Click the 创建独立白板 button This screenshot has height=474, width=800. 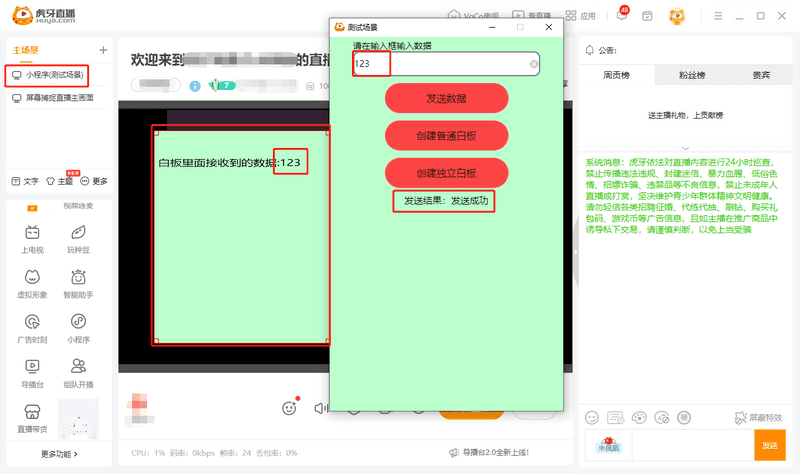click(446, 173)
